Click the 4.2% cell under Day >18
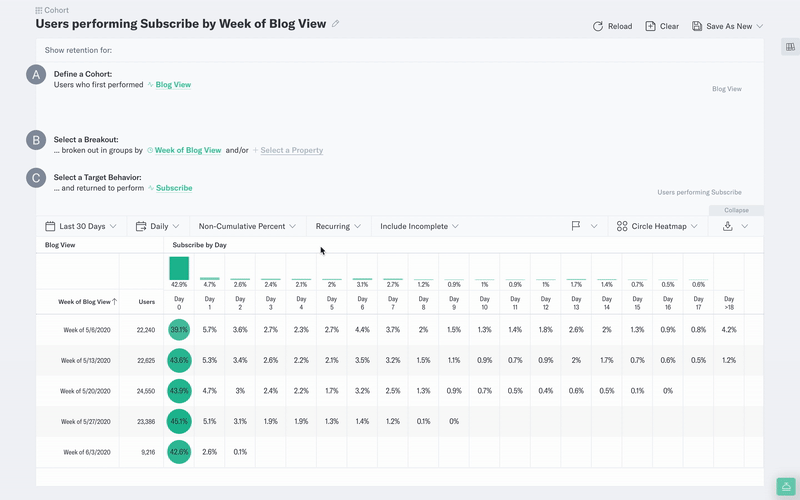 pyautogui.click(x=729, y=330)
